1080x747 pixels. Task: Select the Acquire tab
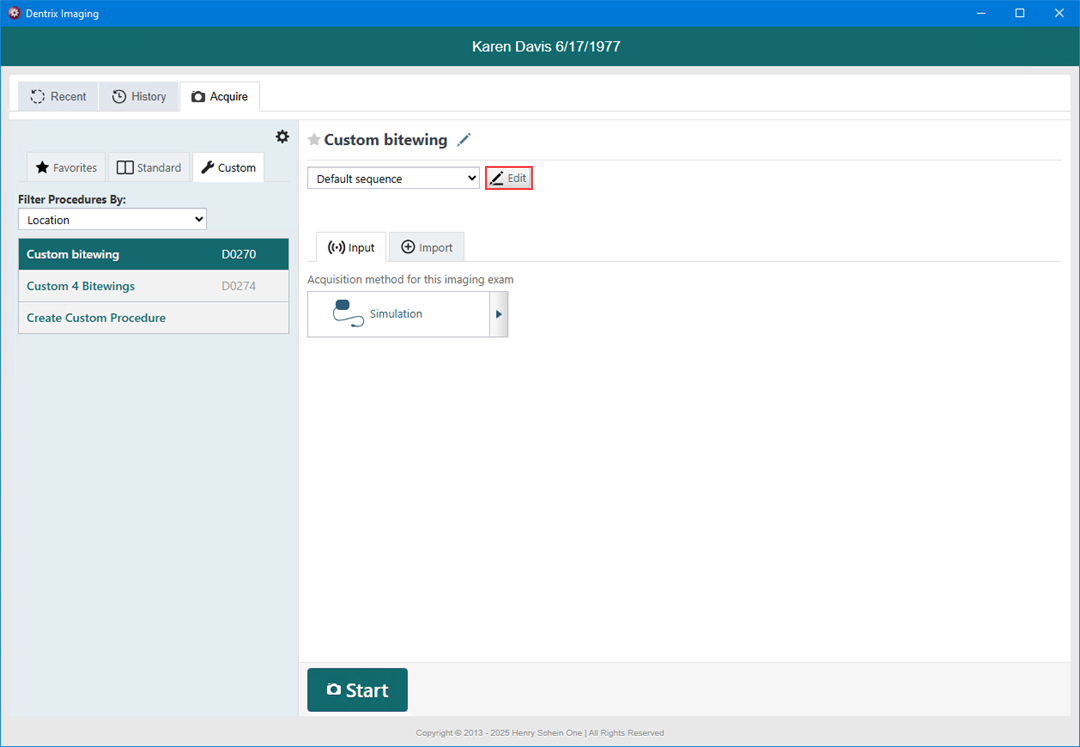click(220, 97)
